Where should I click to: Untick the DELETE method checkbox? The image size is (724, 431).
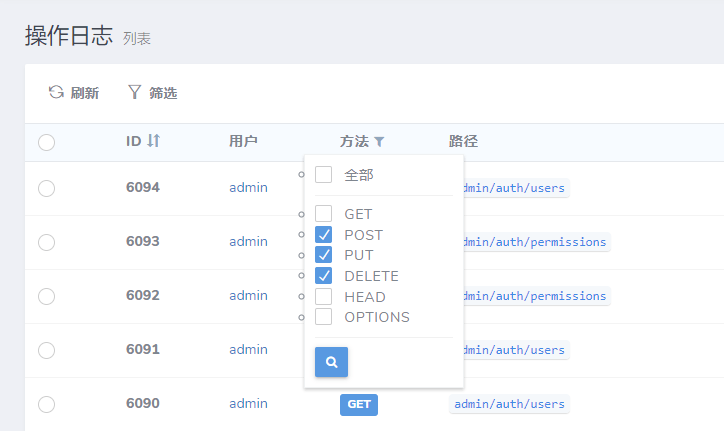tap(324, 276)
